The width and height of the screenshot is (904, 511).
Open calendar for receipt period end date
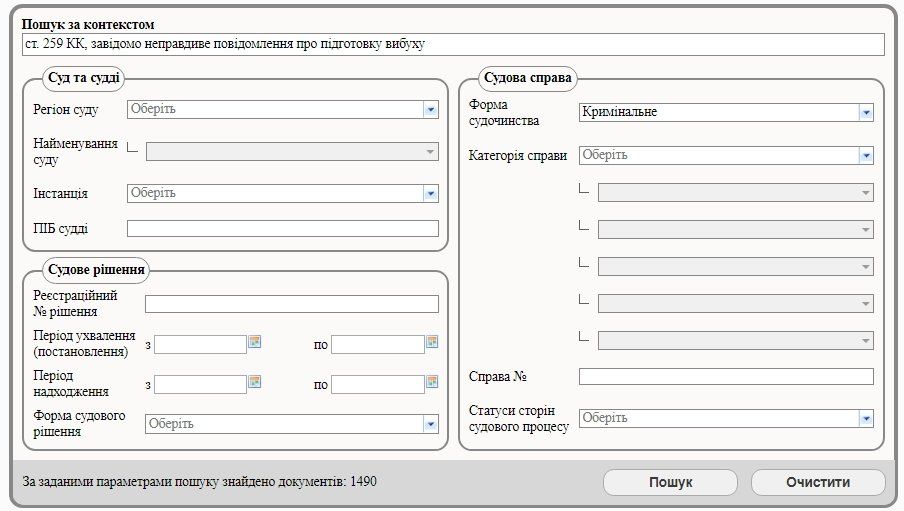click(x=432, y=382)
